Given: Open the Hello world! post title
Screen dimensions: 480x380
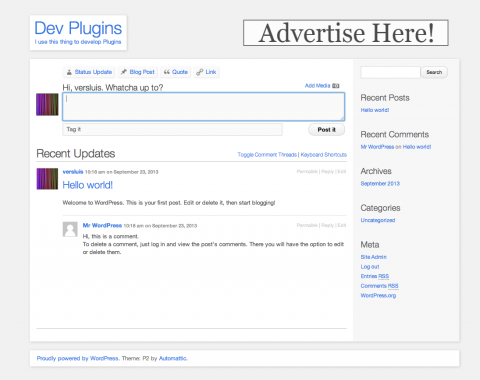Looking at the screenshot, I should 88,185.
